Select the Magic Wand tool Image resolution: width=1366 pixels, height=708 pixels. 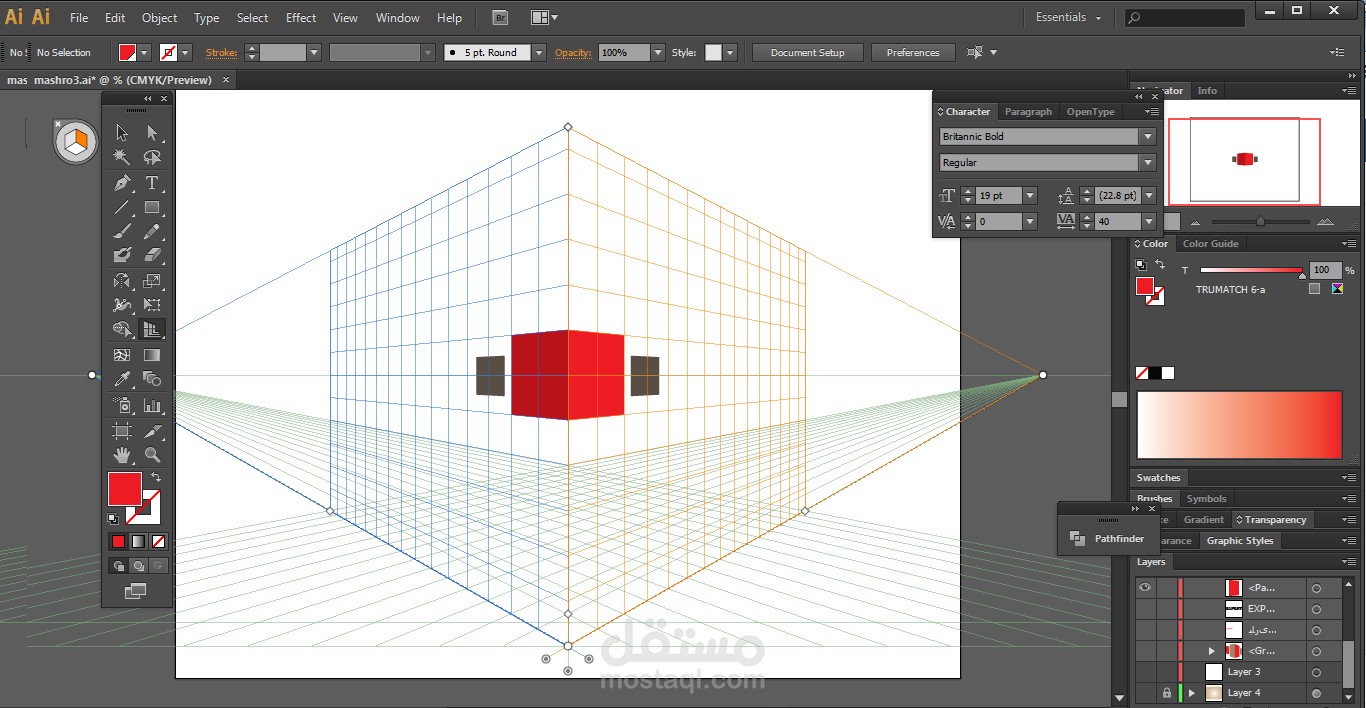(122, 157)
